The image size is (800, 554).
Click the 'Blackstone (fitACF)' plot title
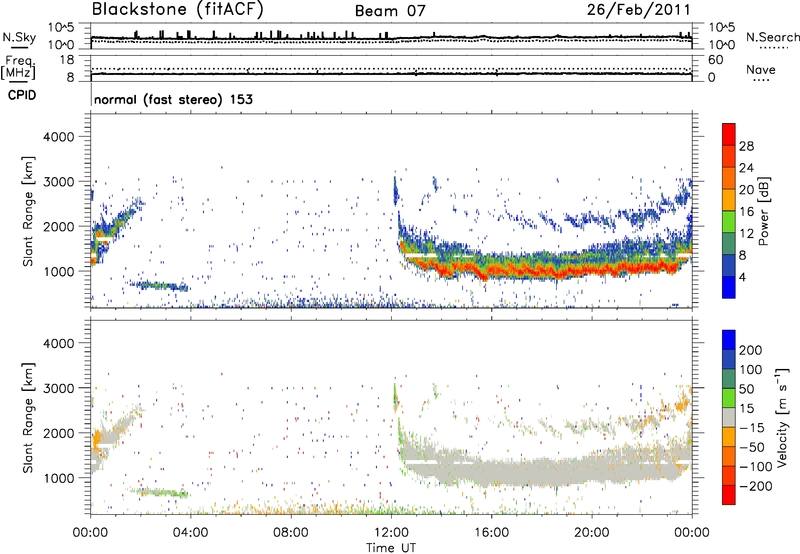(177, 9)
